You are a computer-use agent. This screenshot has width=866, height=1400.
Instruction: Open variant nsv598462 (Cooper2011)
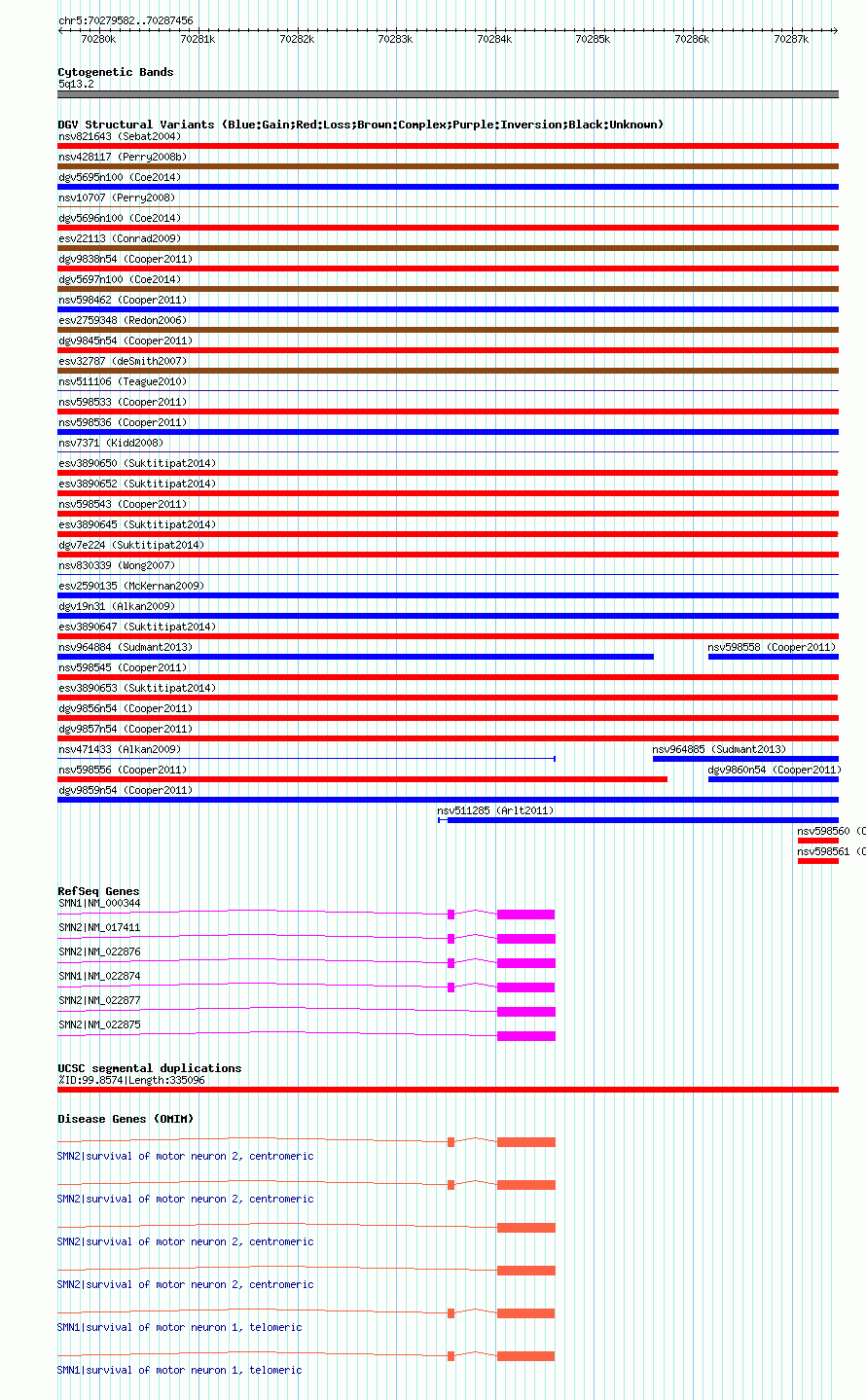[123, 300]
